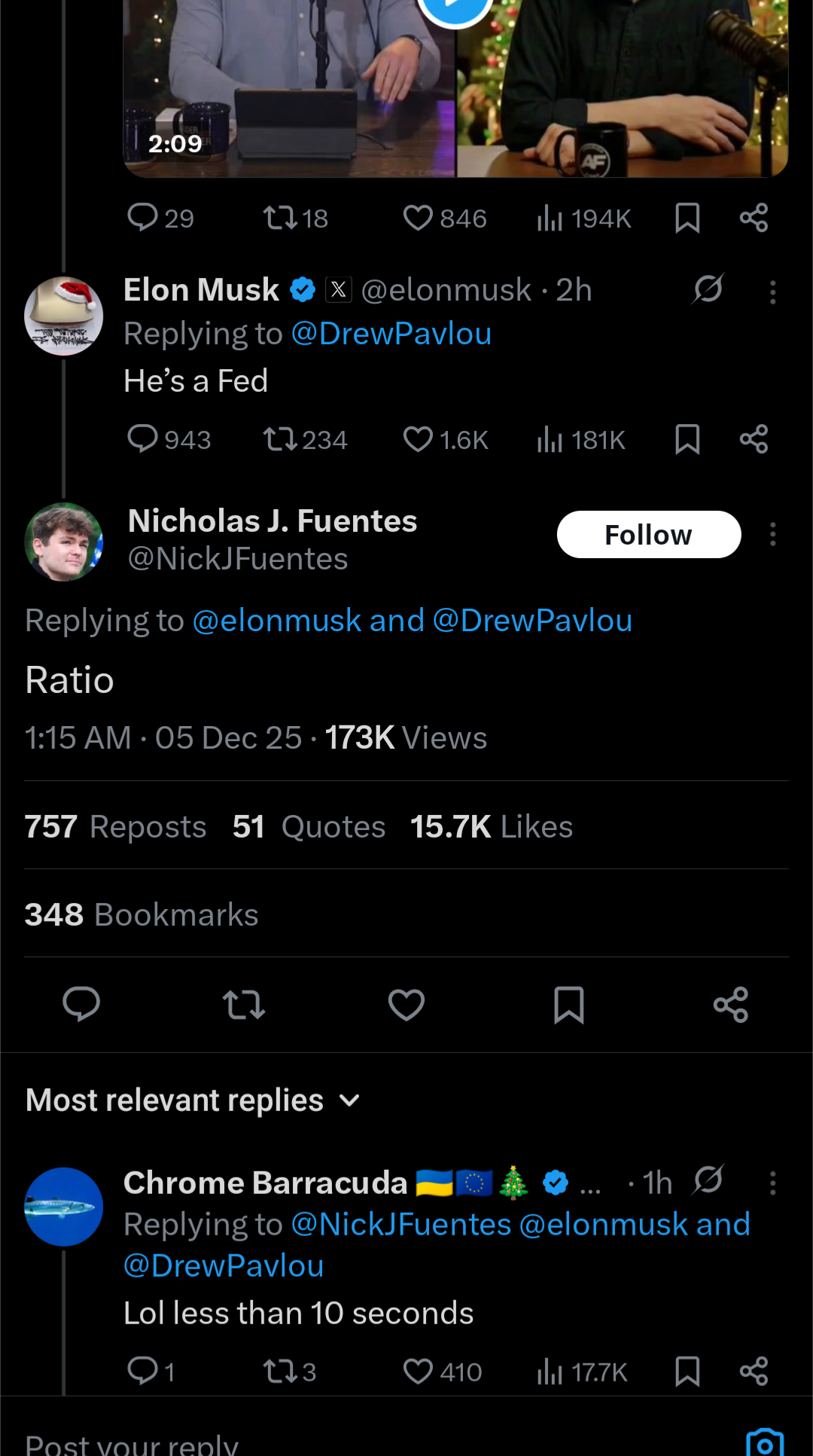Like the main 'Ratio' post
Viewport: 813px width, 1456px height.
pyautogui.click(x=406, y=1005)
